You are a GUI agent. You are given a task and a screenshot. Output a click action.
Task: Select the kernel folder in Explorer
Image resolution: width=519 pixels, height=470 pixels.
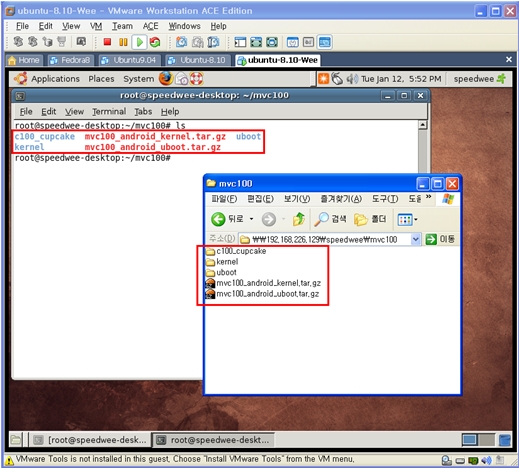[222, 262]
